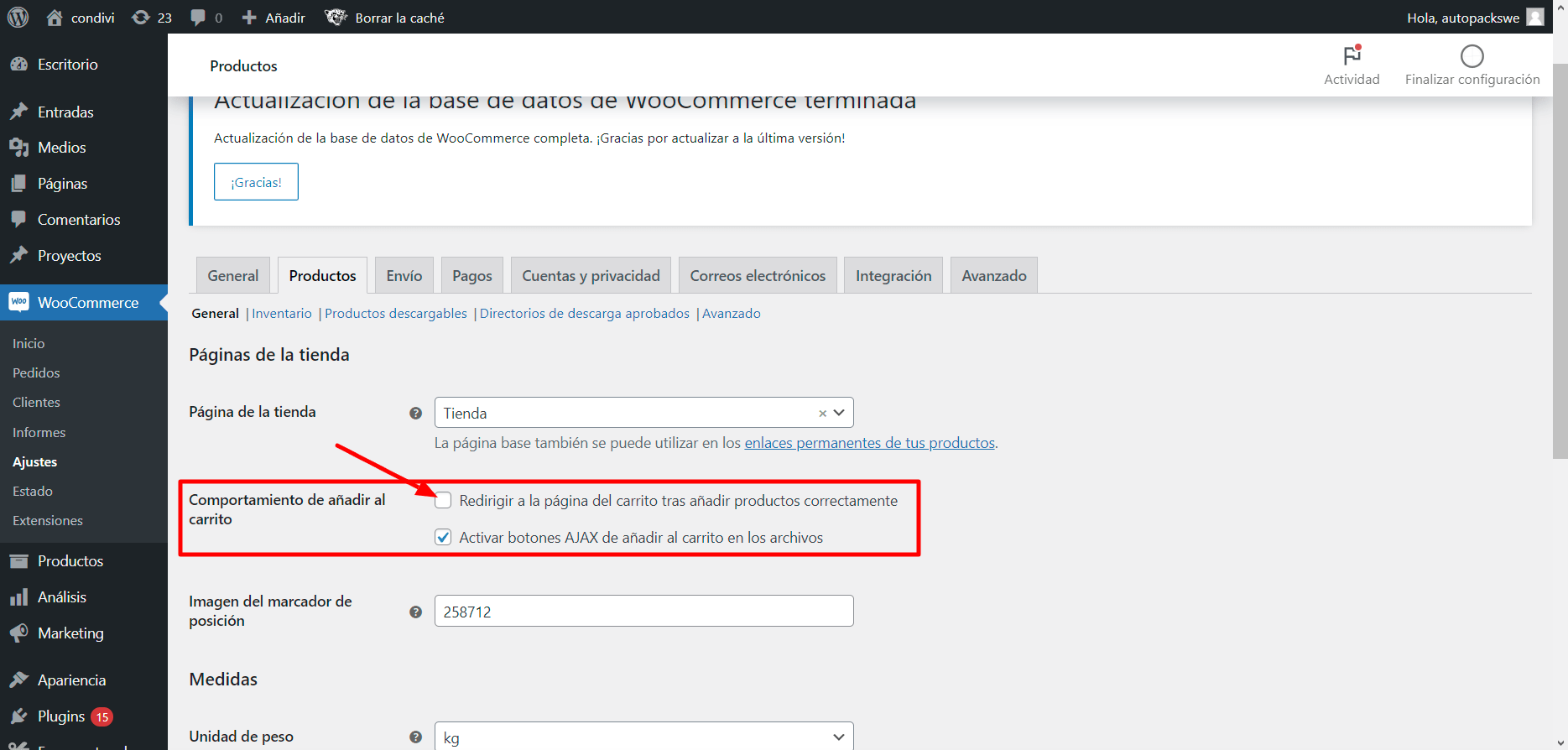The height and width of the screenshot is (750, 1568).
Task: Open the Inventario subsection link
Action: 282,314
